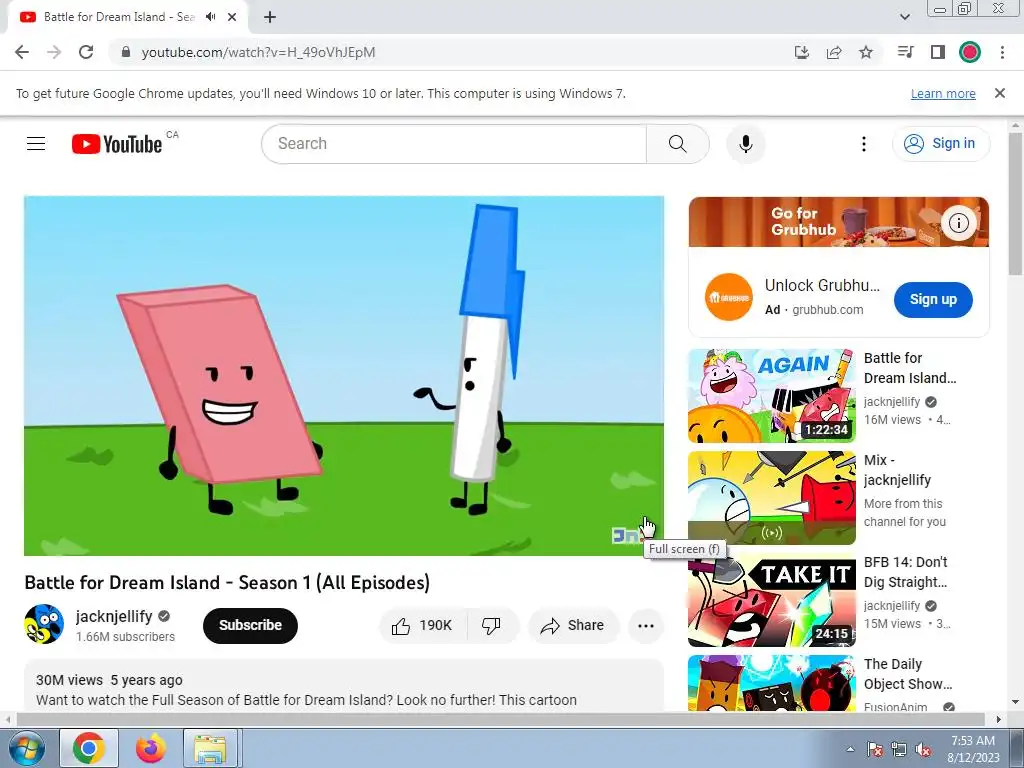Viewport: 1024px width, 768px height.
Task: Click the search magnifier button
Action: [x=677, y=144]
